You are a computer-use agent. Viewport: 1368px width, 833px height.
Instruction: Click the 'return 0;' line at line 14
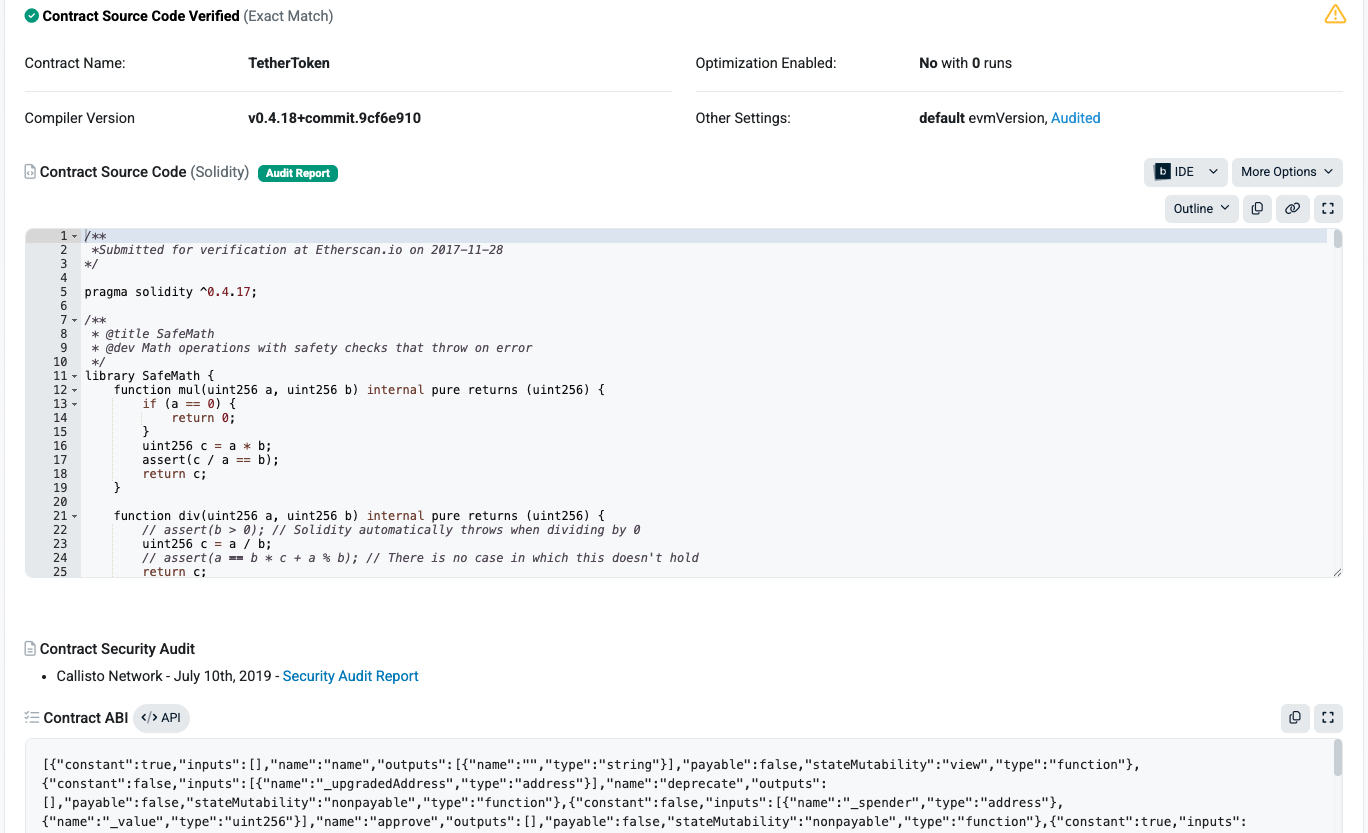203,418
